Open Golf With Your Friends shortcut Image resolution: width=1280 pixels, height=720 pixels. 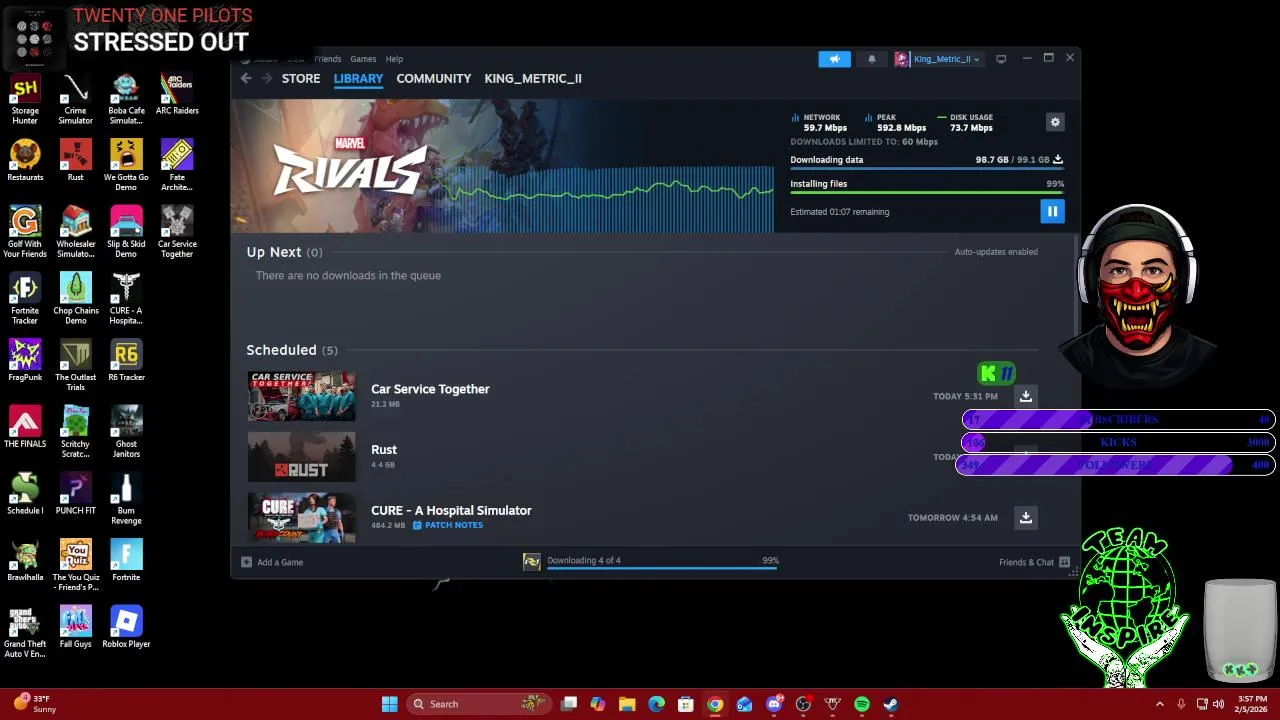[25, 232]
